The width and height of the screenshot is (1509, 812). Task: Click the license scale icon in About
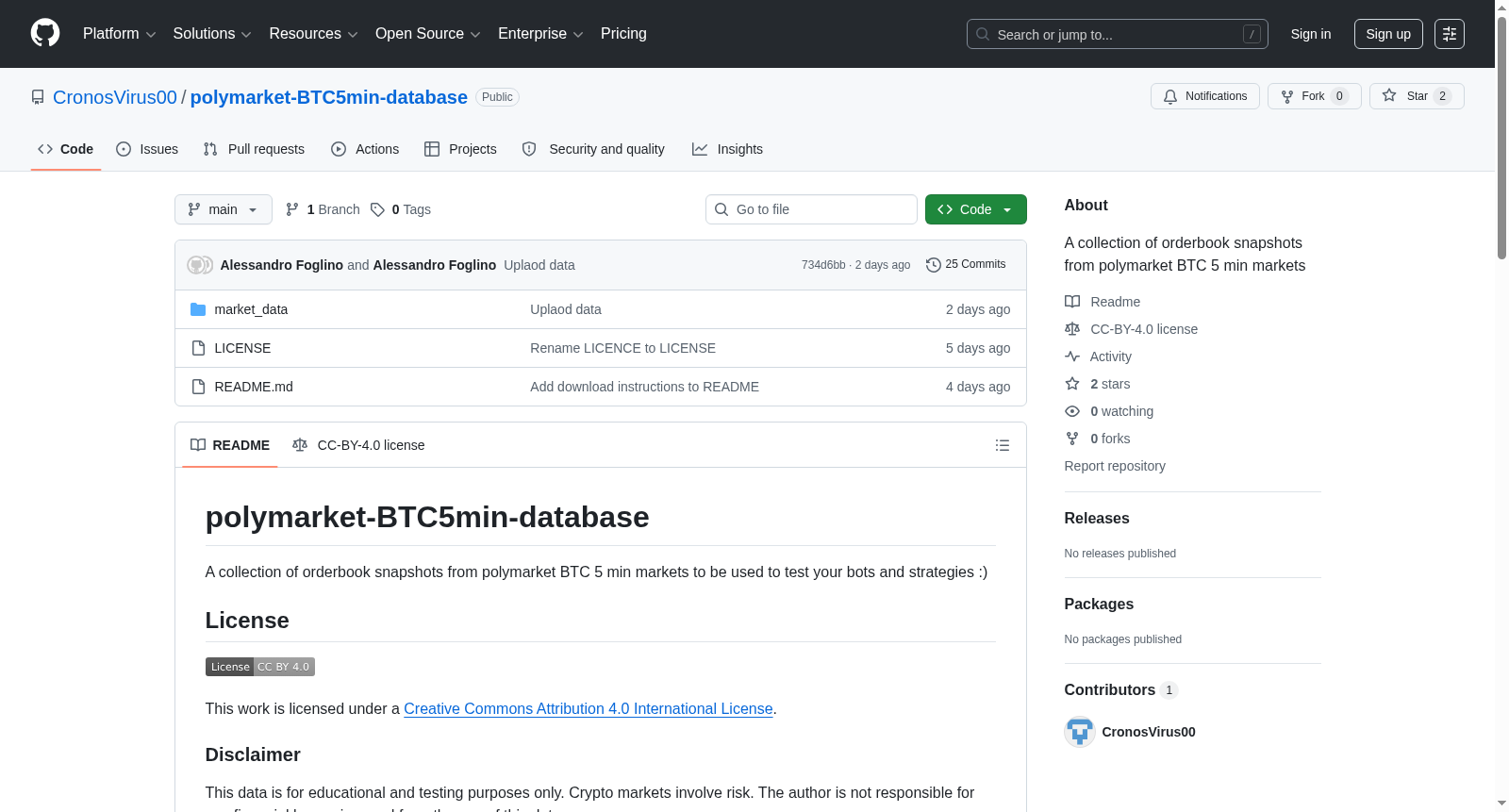click(x=1072, y=329)
